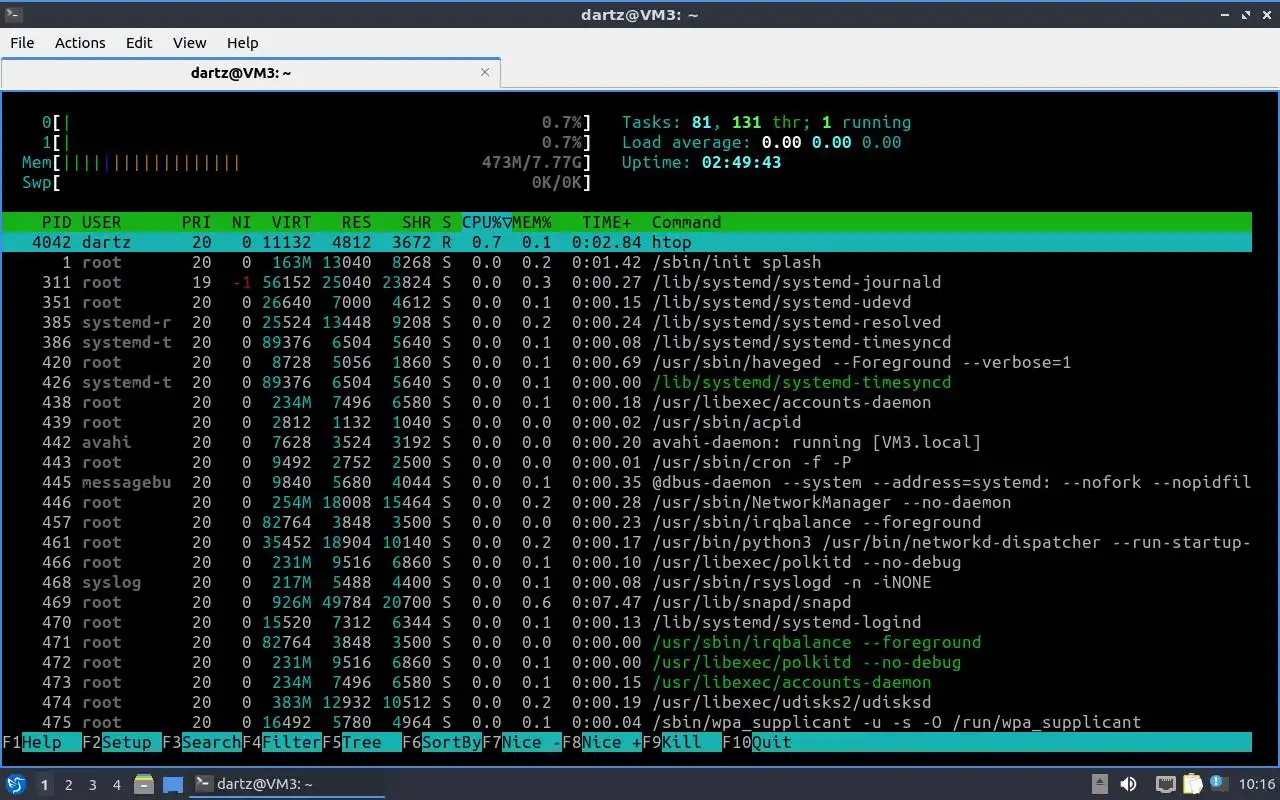Sort by the SHR column header
Screen dimensions: 1280x800
(417, 222)
